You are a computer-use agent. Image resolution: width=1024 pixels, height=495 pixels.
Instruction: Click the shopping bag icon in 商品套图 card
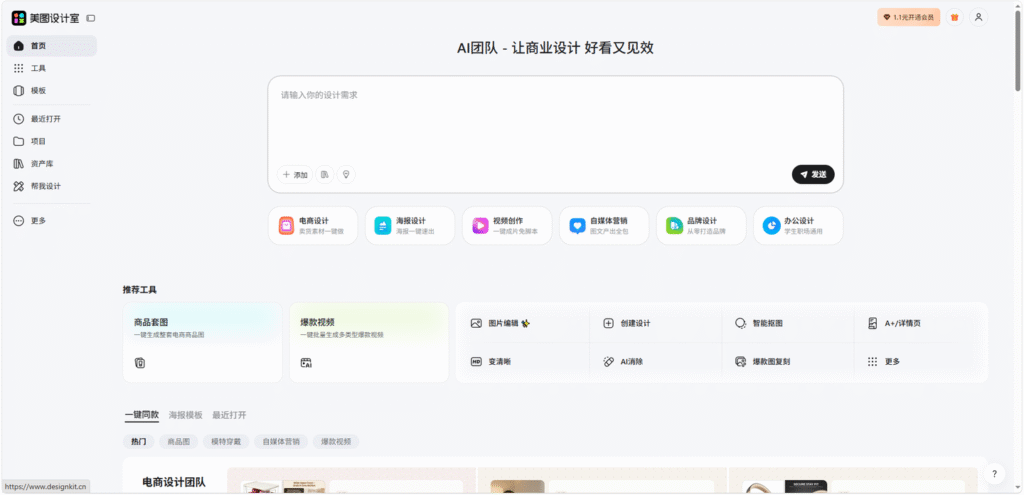[139, 362]
